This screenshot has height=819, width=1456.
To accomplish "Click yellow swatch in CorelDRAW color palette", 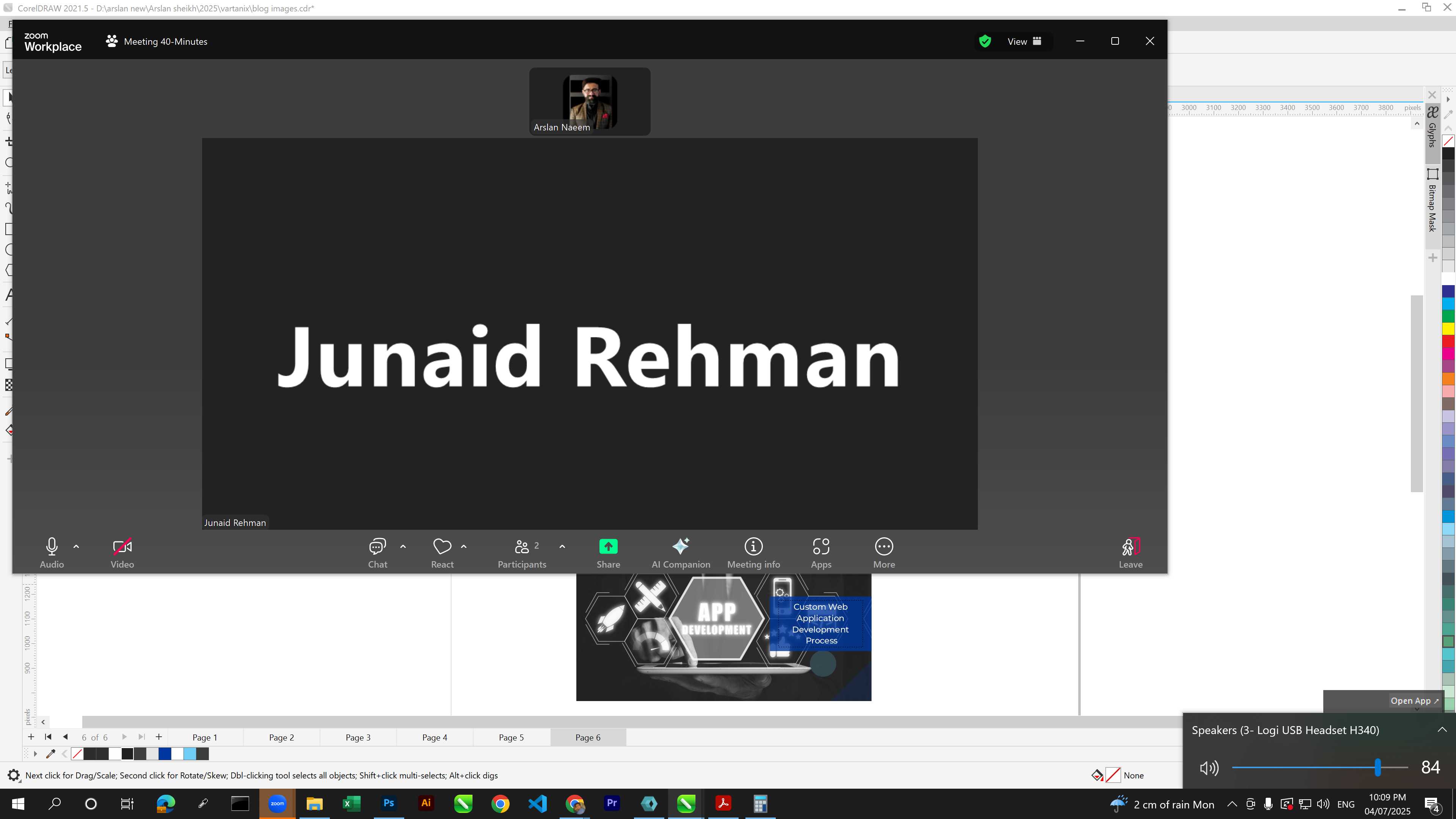I will click(1449, 329).
